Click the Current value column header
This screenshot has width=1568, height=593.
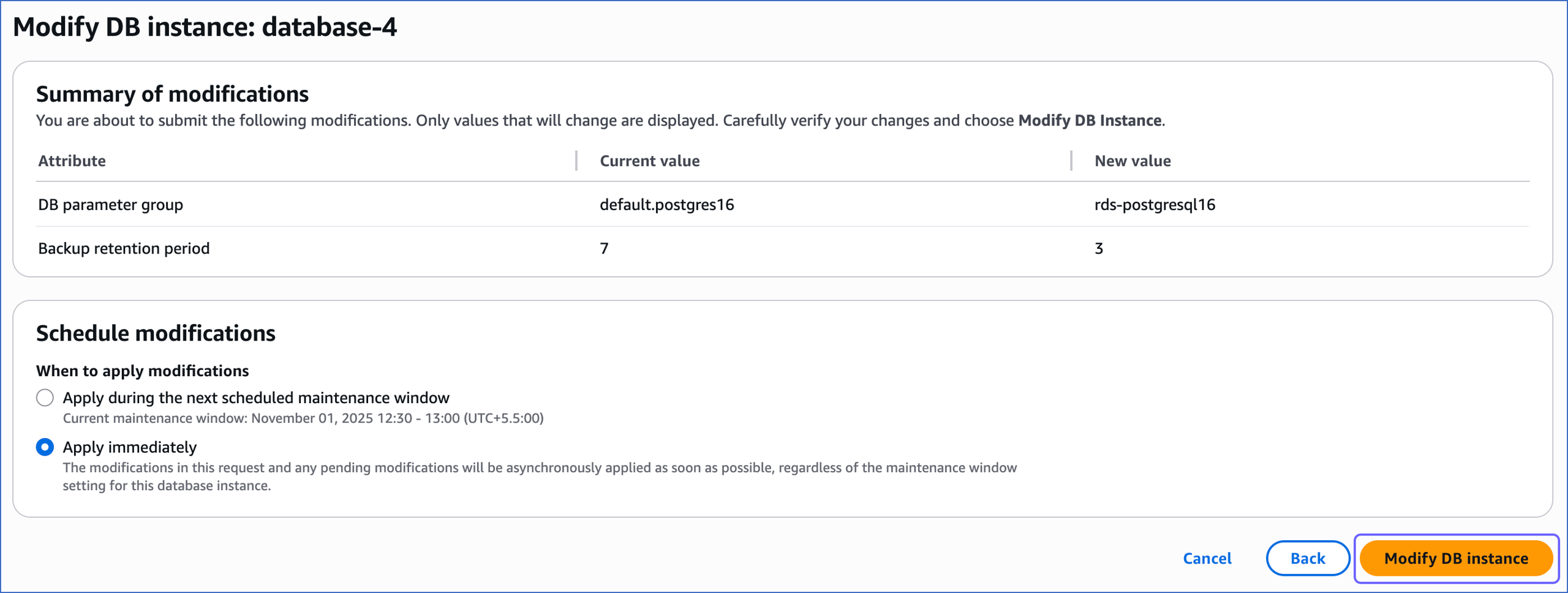[x=649, y=161]
